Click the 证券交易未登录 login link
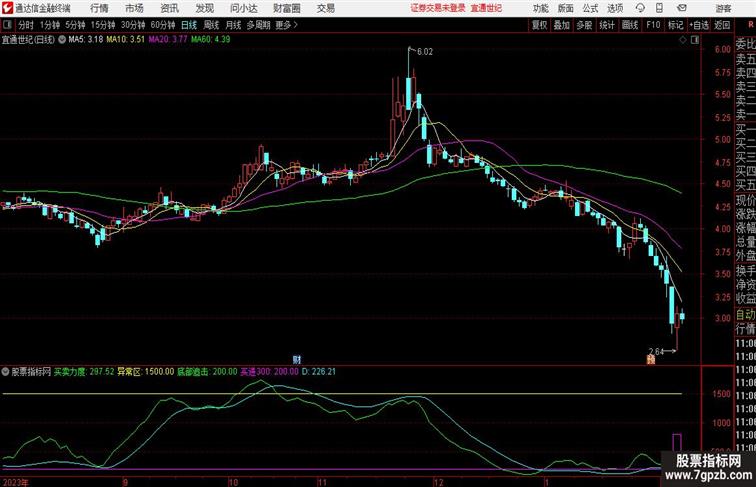756x487 pixels. [438, 8]
